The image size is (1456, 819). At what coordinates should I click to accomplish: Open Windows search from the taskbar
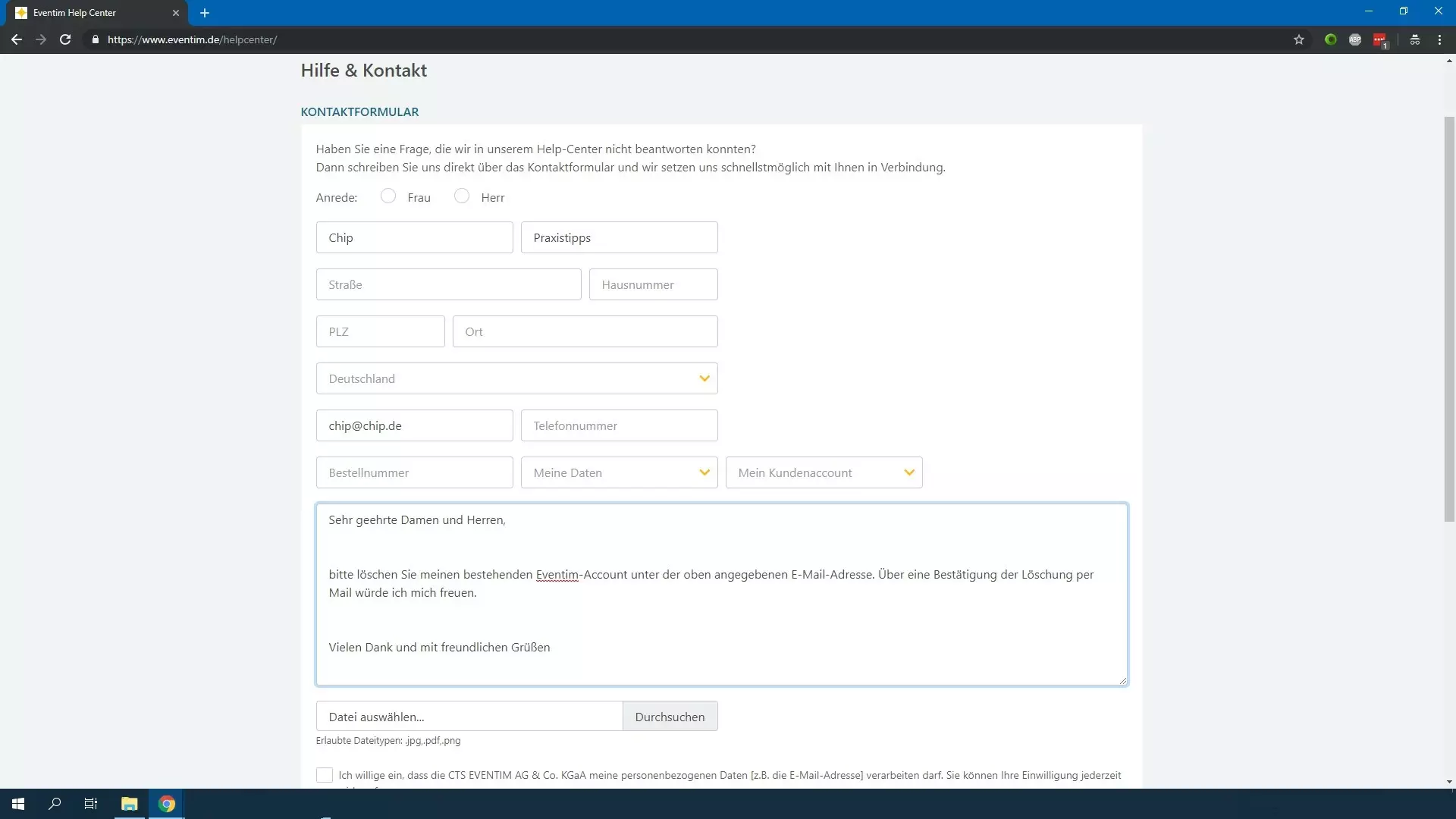tap(55, 804)
